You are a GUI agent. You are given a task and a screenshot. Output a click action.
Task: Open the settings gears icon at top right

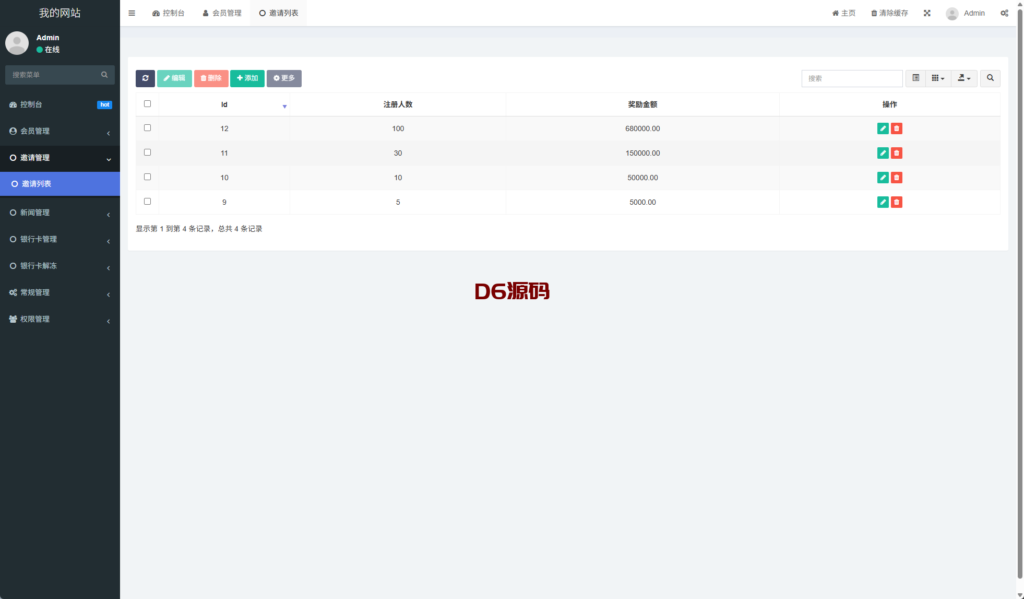point(1004,13)
